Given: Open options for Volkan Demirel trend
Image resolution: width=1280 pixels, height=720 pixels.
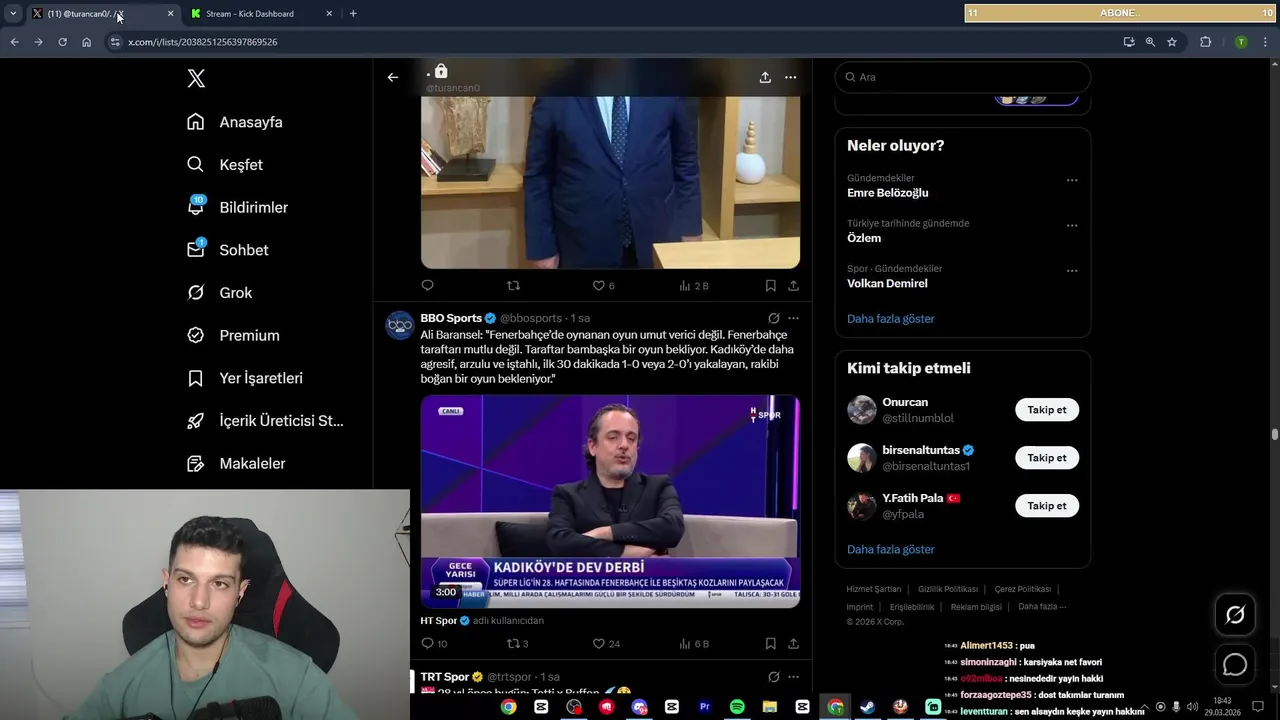Looking at the screenshot, I should tap(1072, 271).
